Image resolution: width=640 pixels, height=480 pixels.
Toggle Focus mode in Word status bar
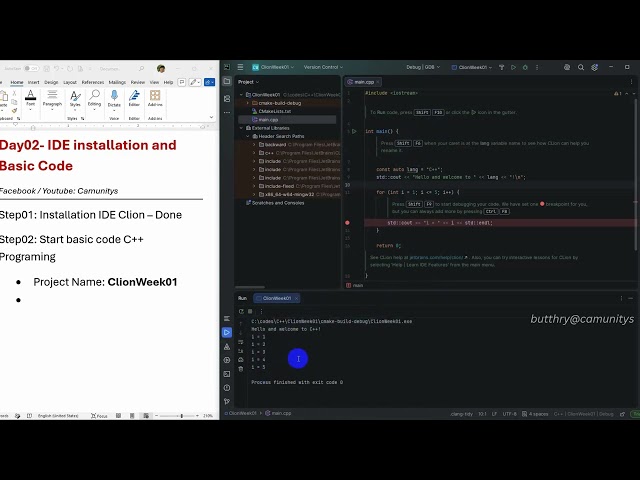point(99,416)
